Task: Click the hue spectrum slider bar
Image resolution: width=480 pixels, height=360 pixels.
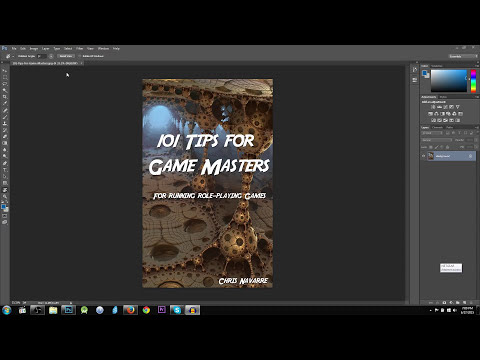Action: click(x=473, y=81)
